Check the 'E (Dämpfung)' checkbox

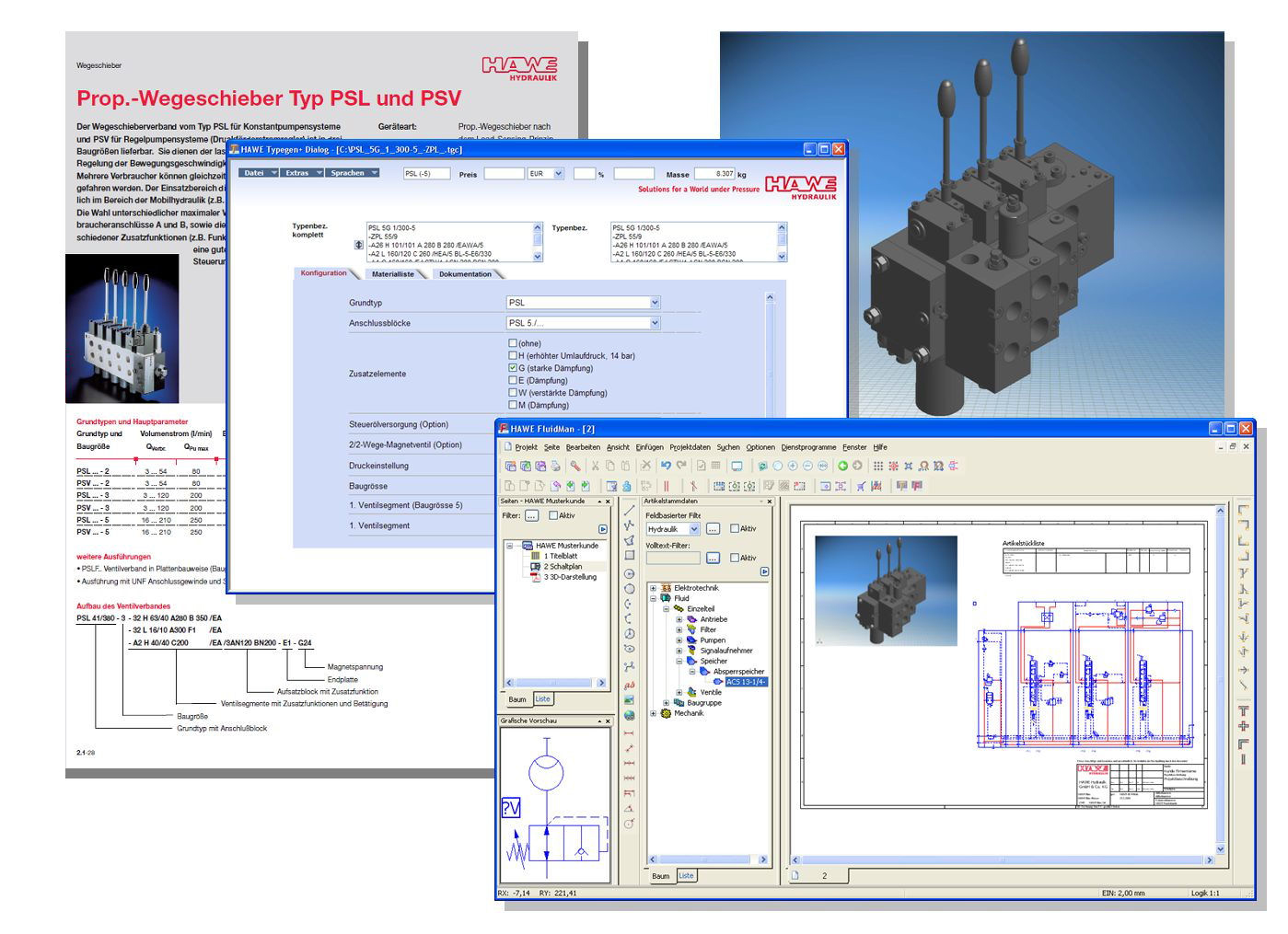[513, 380]
